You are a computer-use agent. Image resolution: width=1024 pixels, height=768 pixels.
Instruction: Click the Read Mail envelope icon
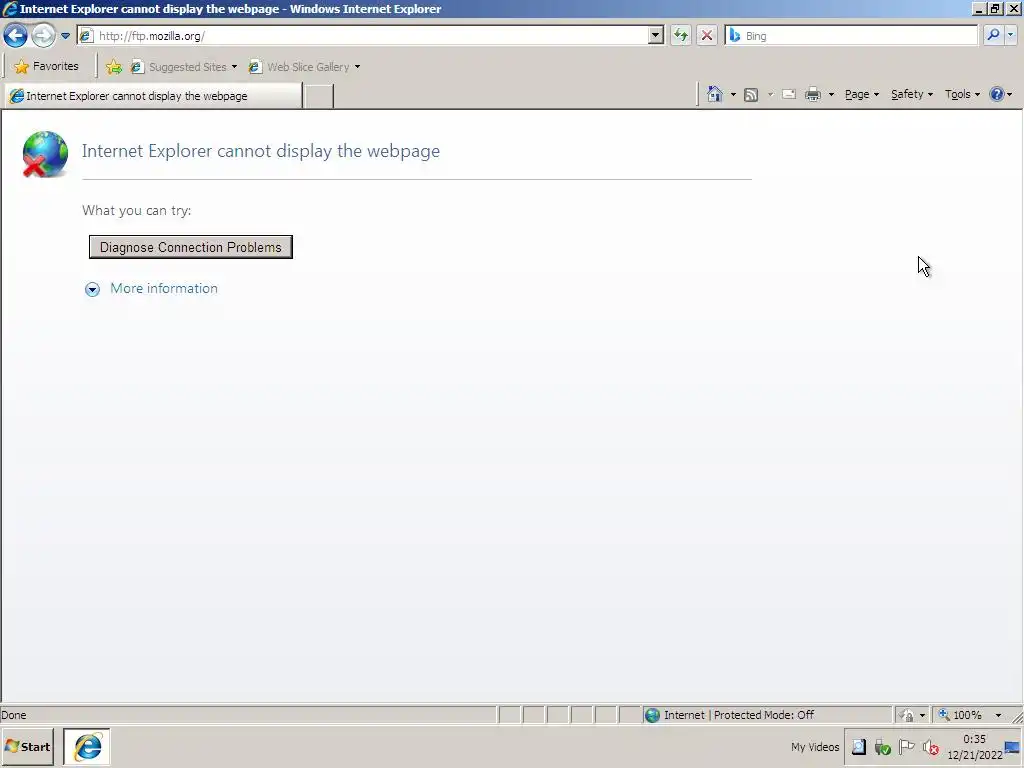789,95
